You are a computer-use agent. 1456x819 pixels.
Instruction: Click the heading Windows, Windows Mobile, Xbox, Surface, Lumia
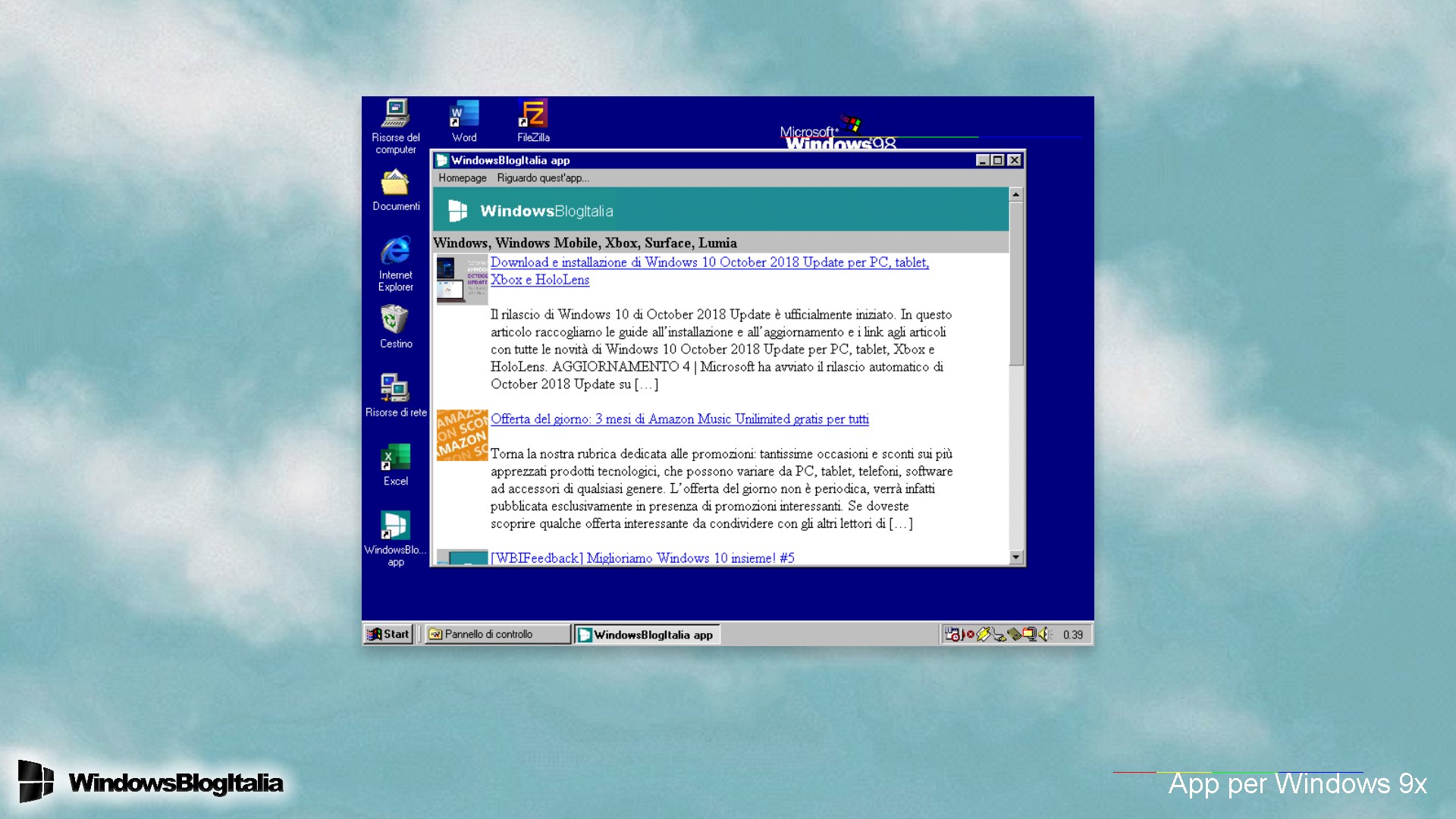click(x=585, y=243)
